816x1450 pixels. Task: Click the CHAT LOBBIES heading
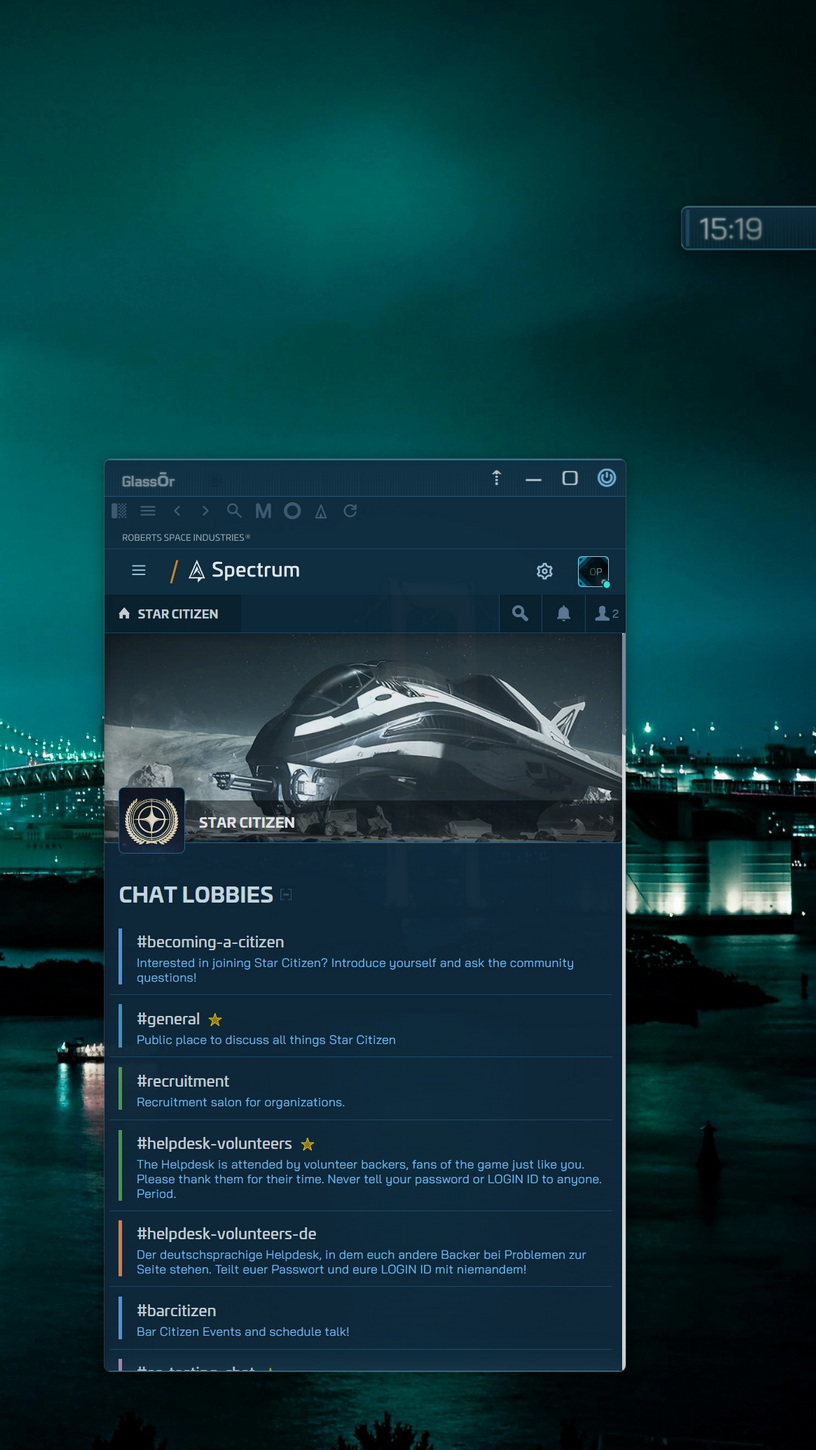tap(196, 895)
